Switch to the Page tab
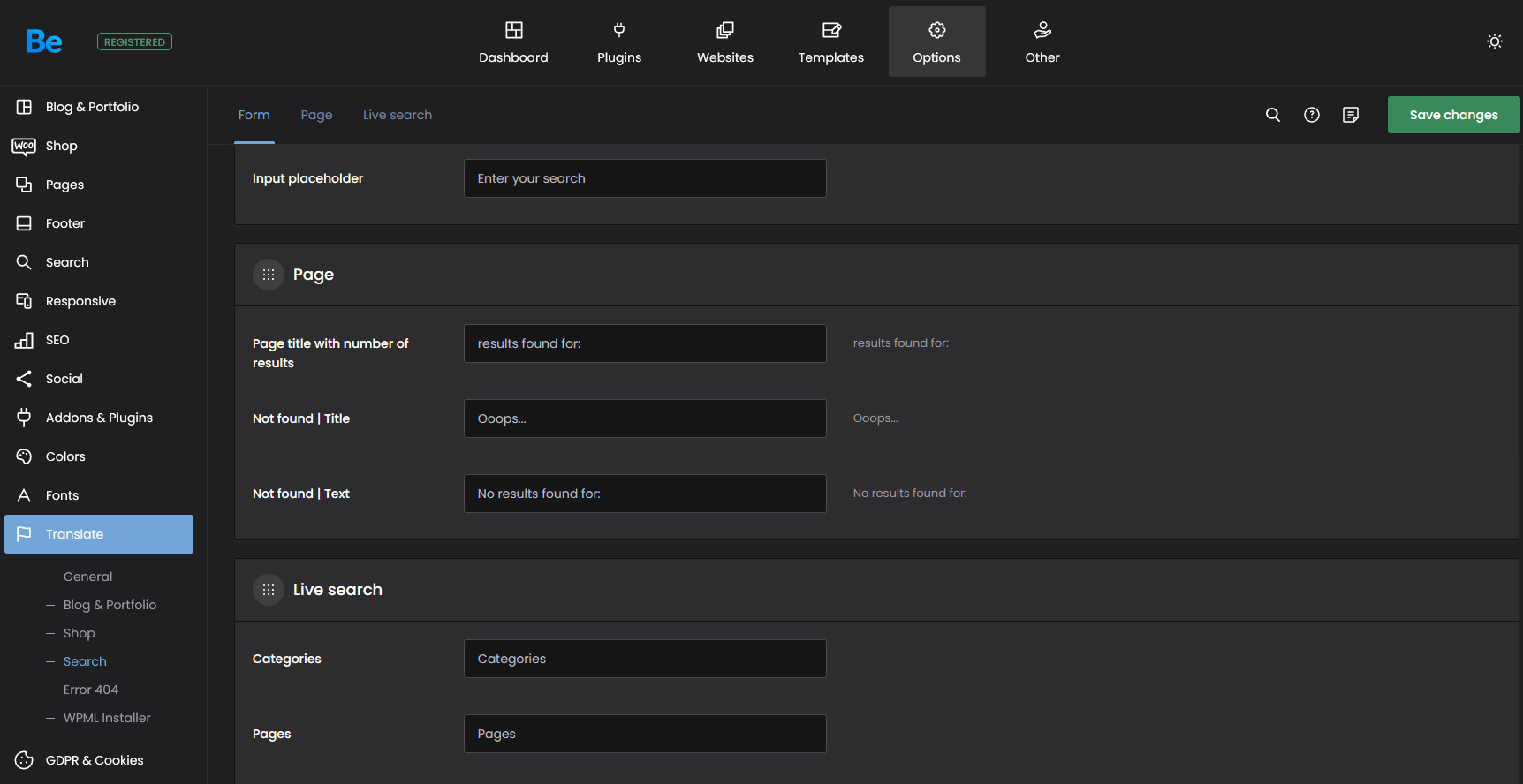The width and height of the screenshot is (1523, 784). pos(316,115)
